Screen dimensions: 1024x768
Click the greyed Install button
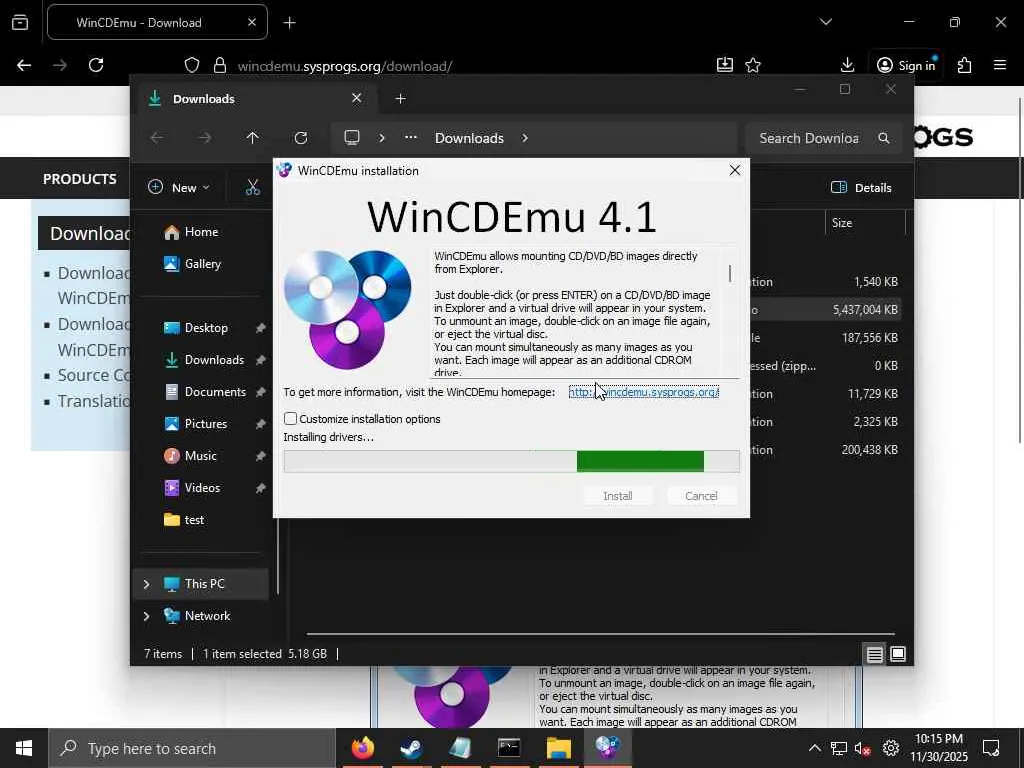point(618,496)
